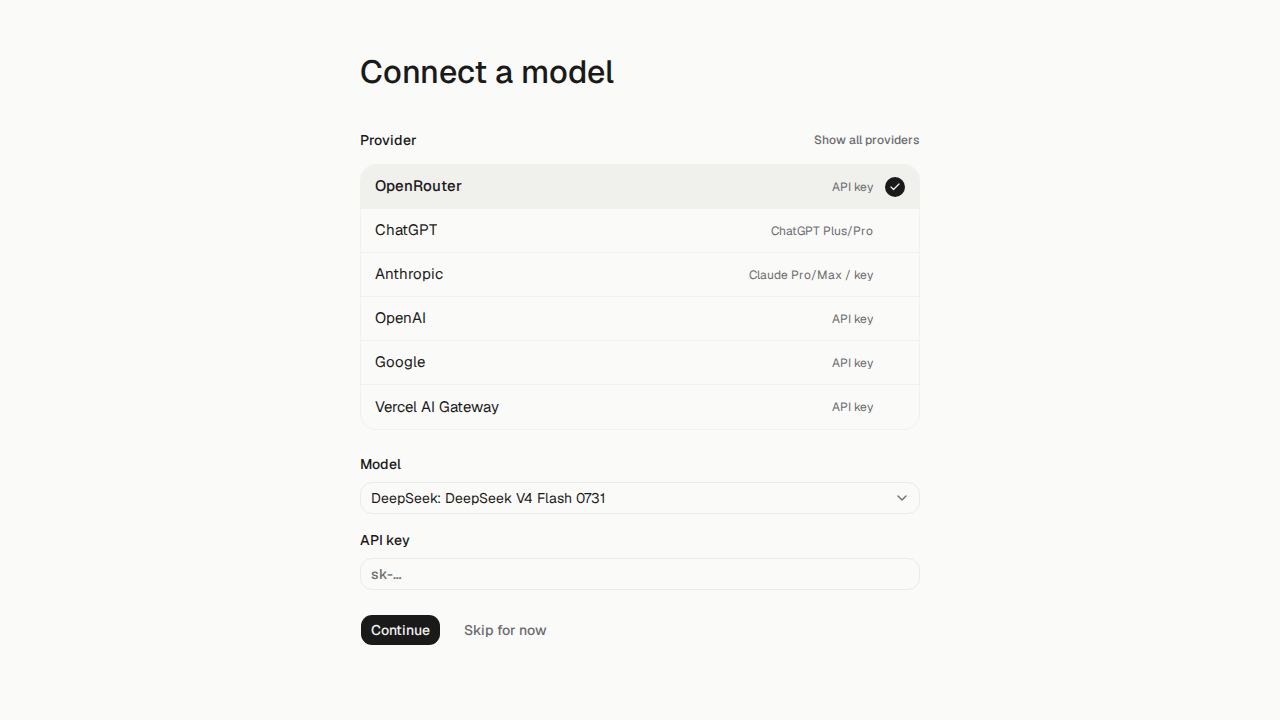Click the Continue button
1280x720 pixels.
tap(400, 630)
